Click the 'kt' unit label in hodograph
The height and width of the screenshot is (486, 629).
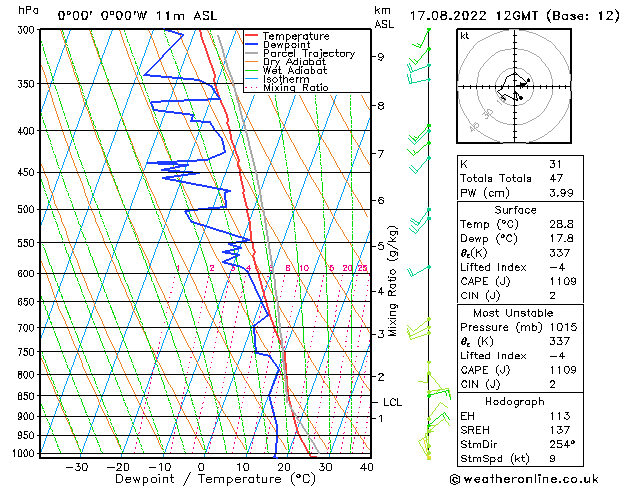pyautogui.click(x=465, y=36)
